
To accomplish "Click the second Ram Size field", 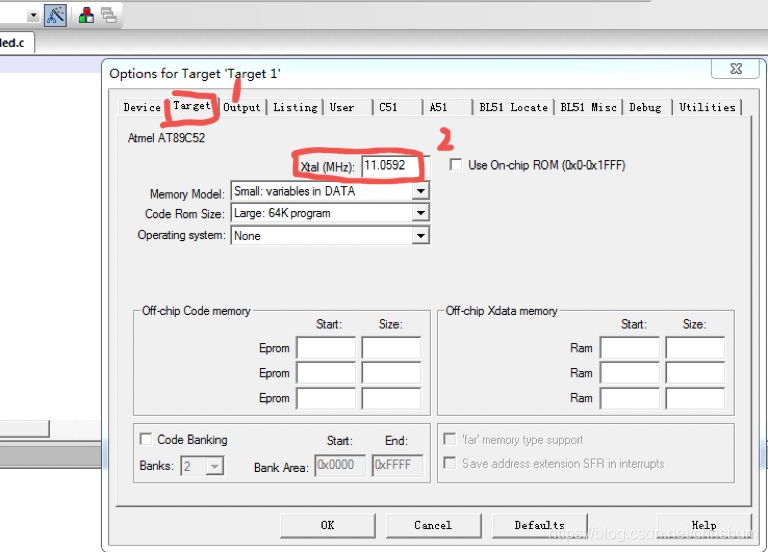I will [x=695, y=373].
